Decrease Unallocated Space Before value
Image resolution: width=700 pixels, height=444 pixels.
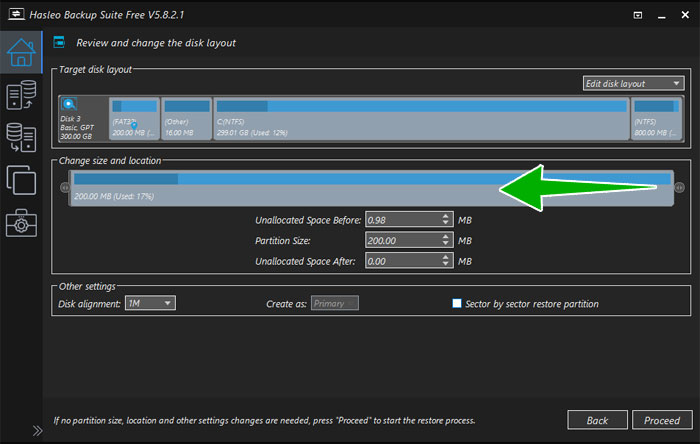coord(446,224)
